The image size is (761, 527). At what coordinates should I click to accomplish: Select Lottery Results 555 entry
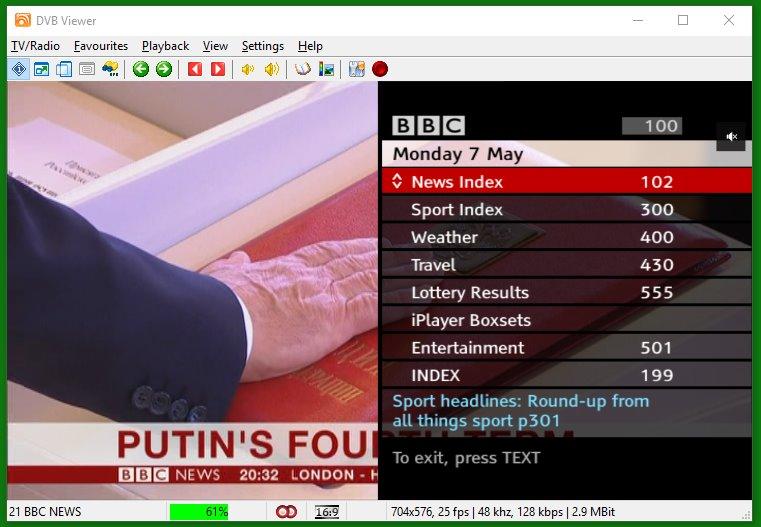pyautogui.click(x=567, y=292)
